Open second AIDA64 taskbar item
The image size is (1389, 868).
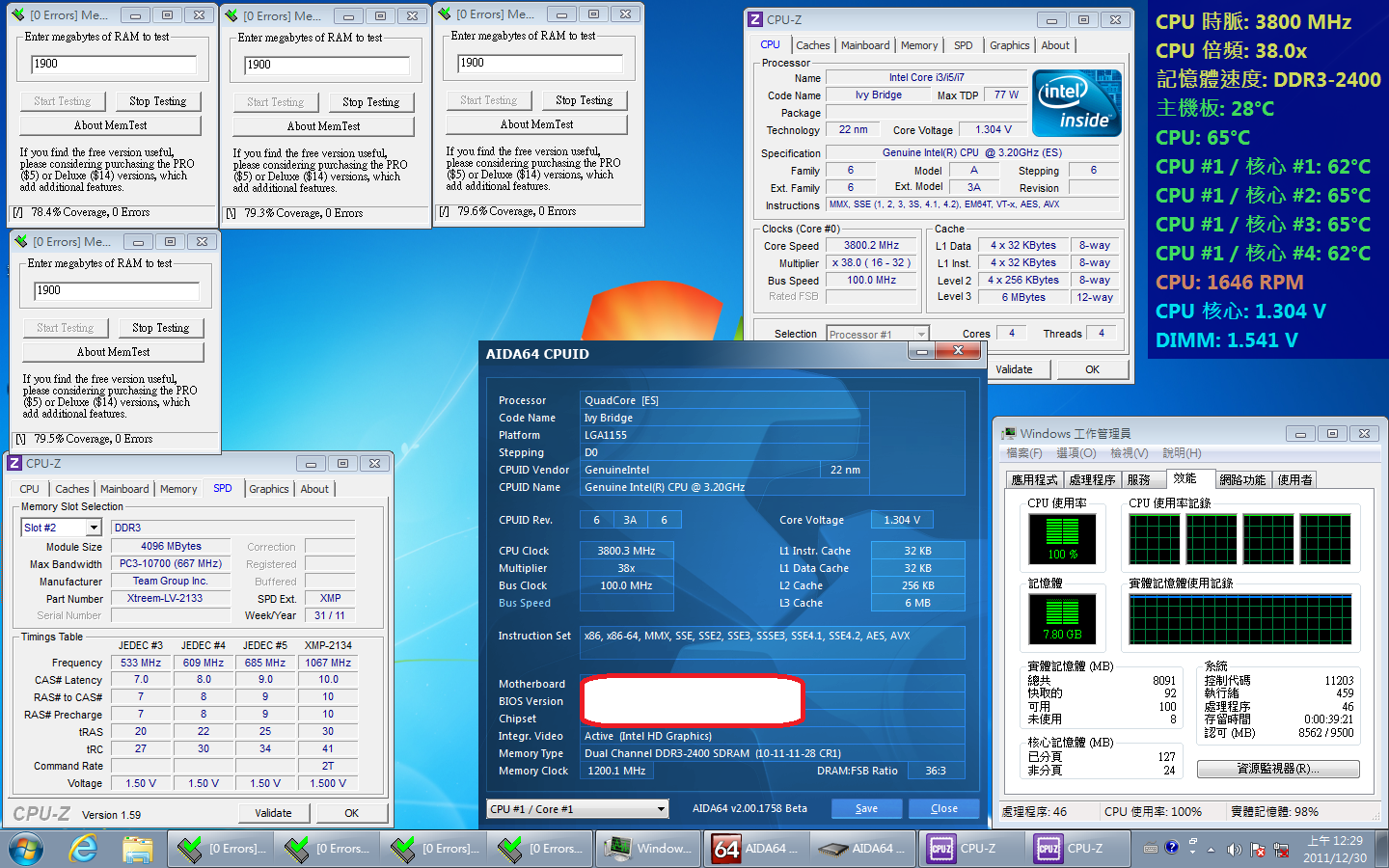pos(862,849)
